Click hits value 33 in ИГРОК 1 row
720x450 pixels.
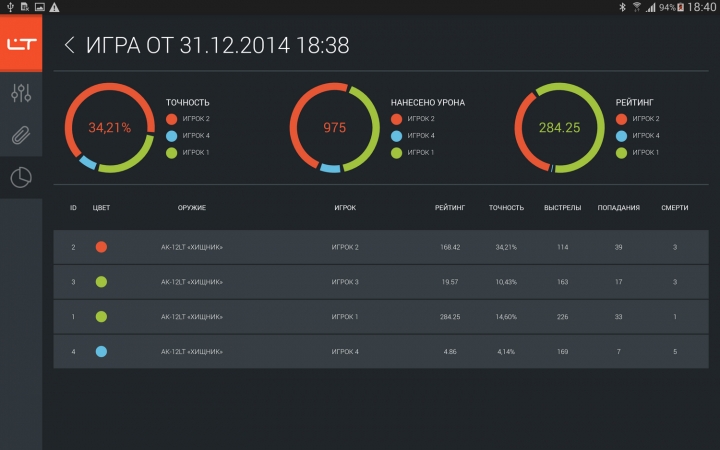(x=619, y=317)
